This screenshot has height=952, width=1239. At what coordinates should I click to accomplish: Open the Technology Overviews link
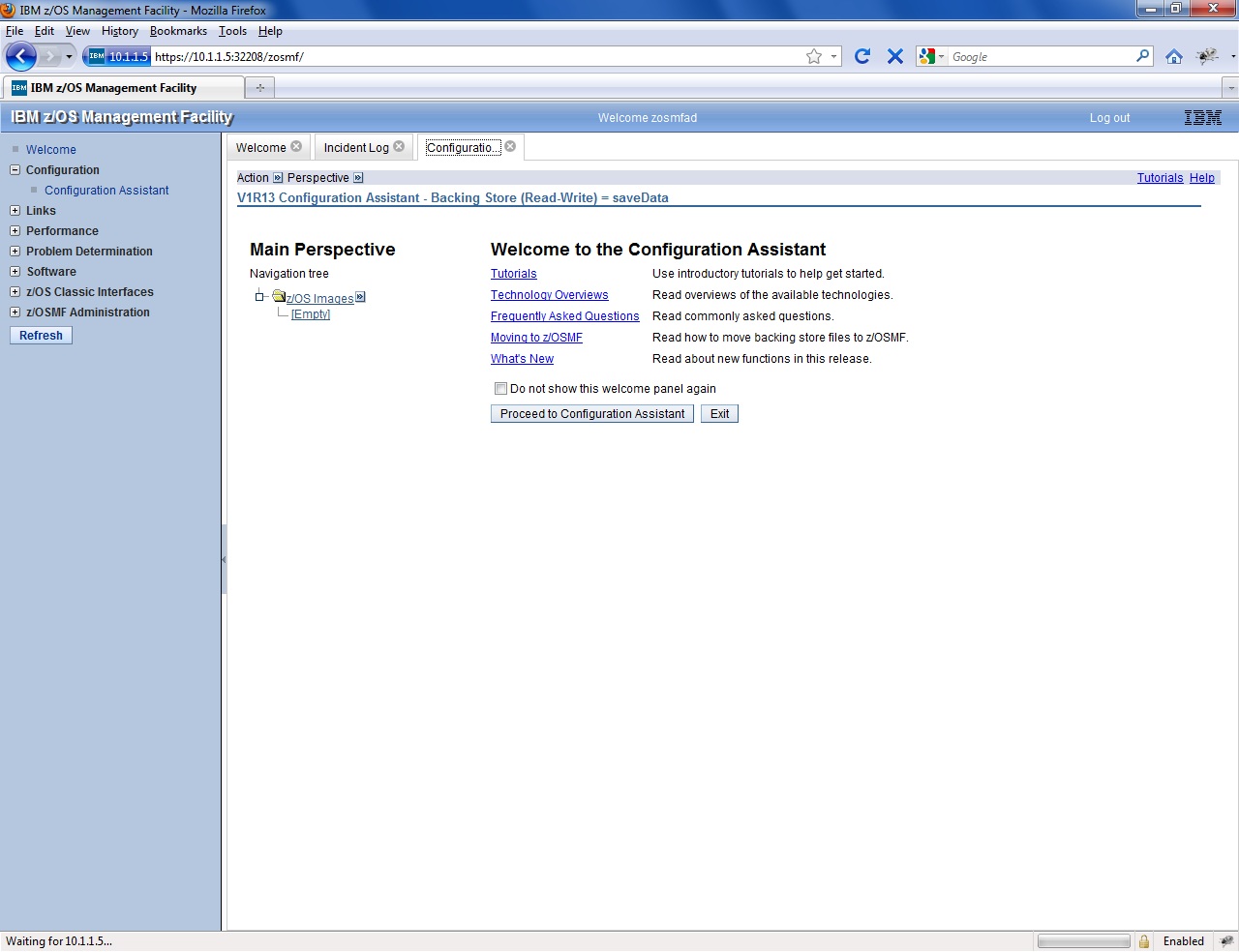coord(549,295)
